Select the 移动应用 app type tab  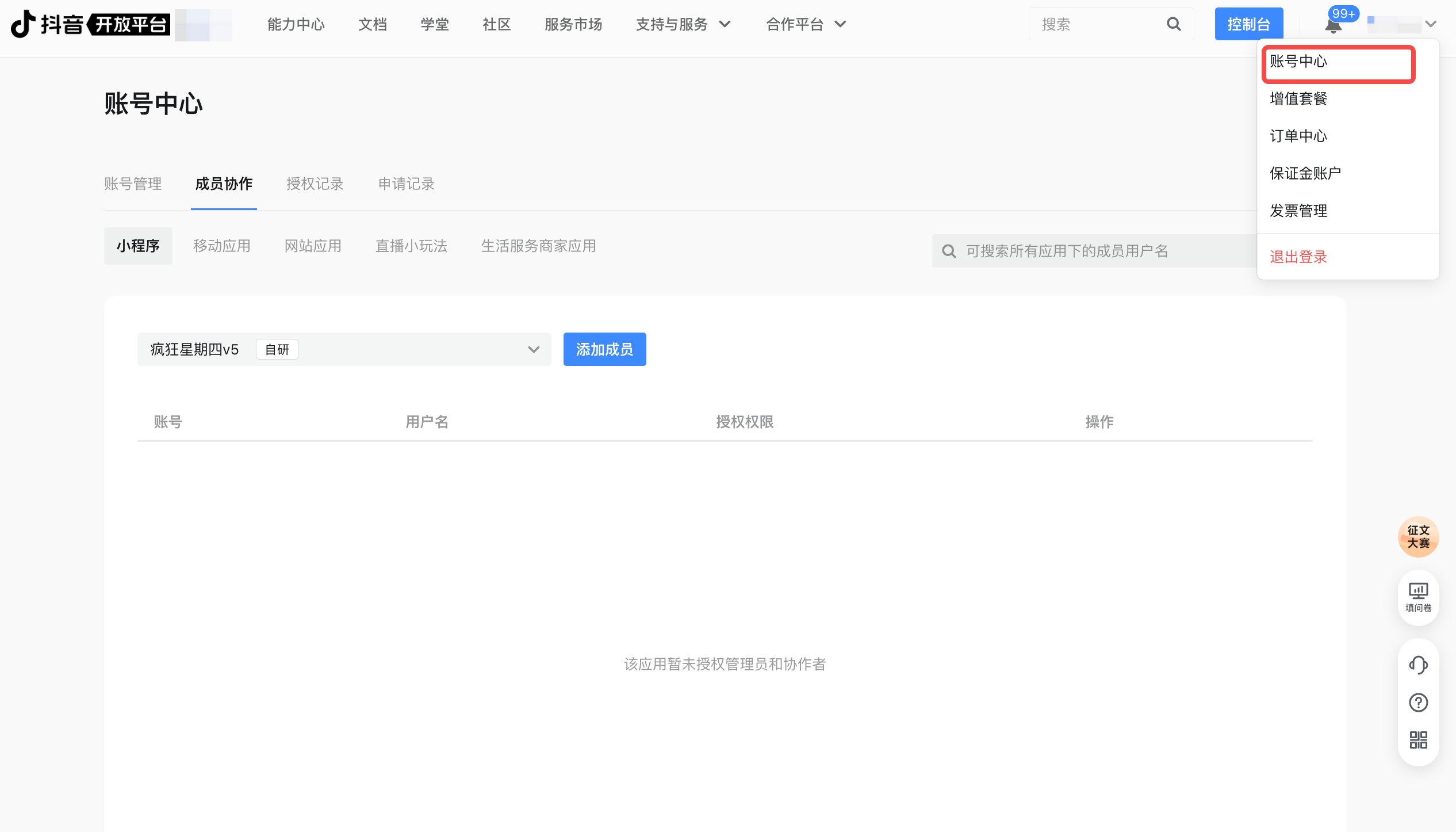pyautogui.click(x=221, y=246)
